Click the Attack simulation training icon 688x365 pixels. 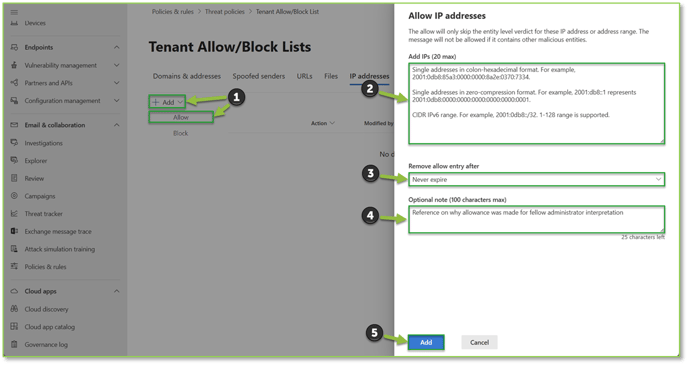pyautogui.click(x=14, y=249)
